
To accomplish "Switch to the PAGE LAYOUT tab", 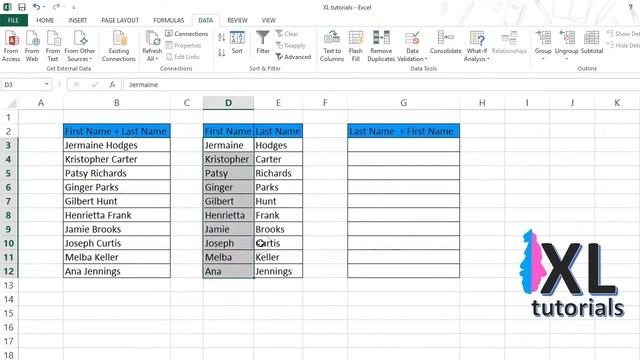I will pos(120,20).
